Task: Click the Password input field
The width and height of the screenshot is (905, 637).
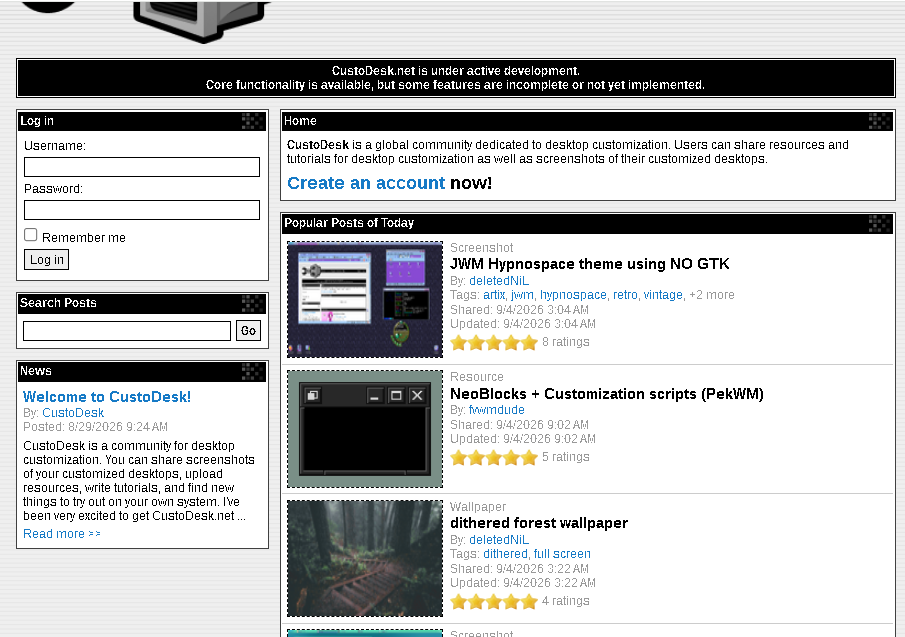Action: (x=142, y=209)
